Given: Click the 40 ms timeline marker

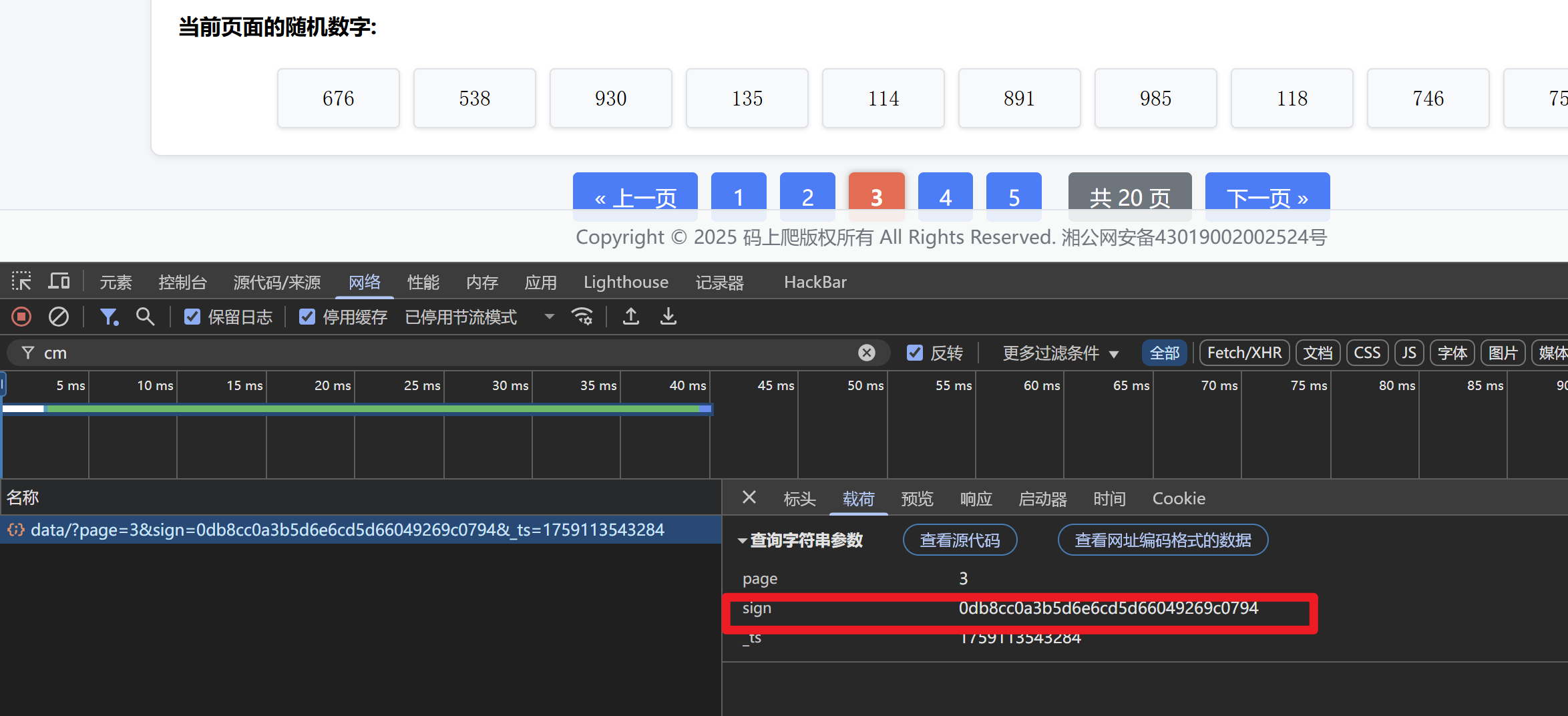Looking at the screenshot, I should [x=688, y=385].
